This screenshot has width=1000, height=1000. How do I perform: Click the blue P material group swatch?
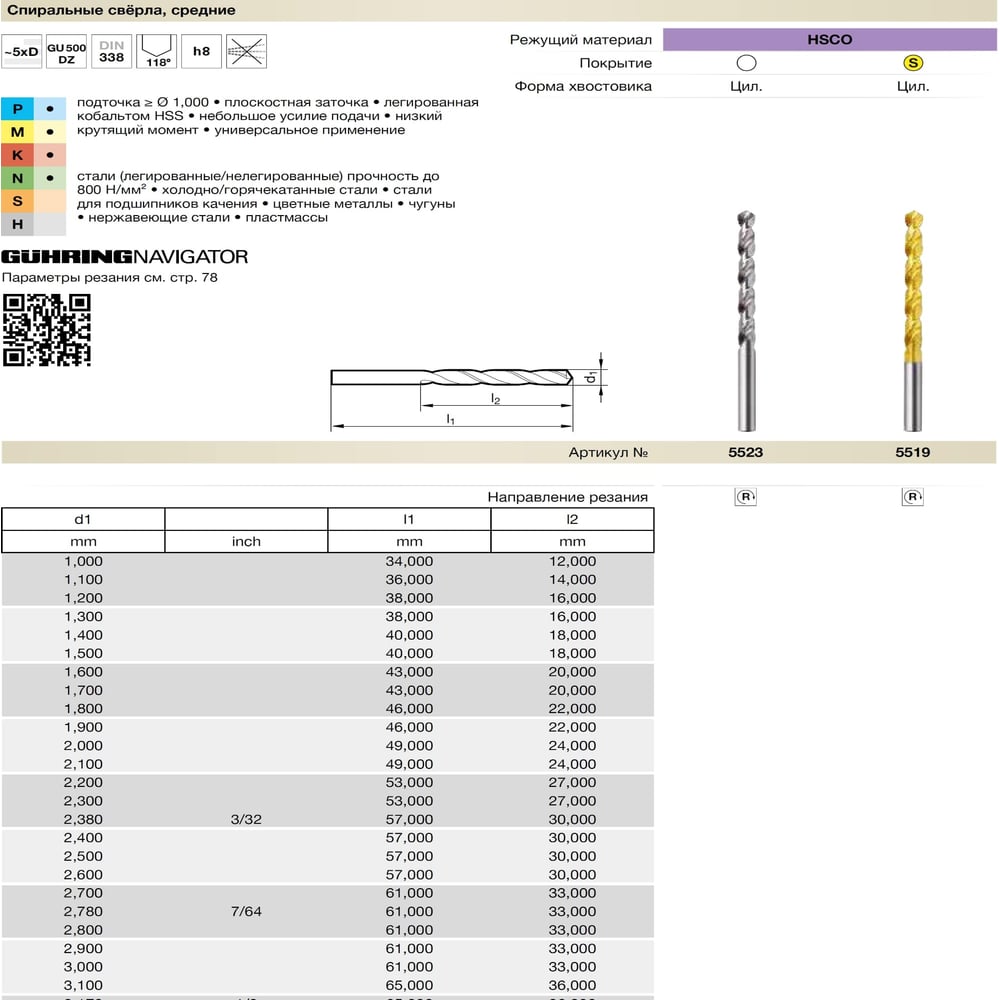17,109
